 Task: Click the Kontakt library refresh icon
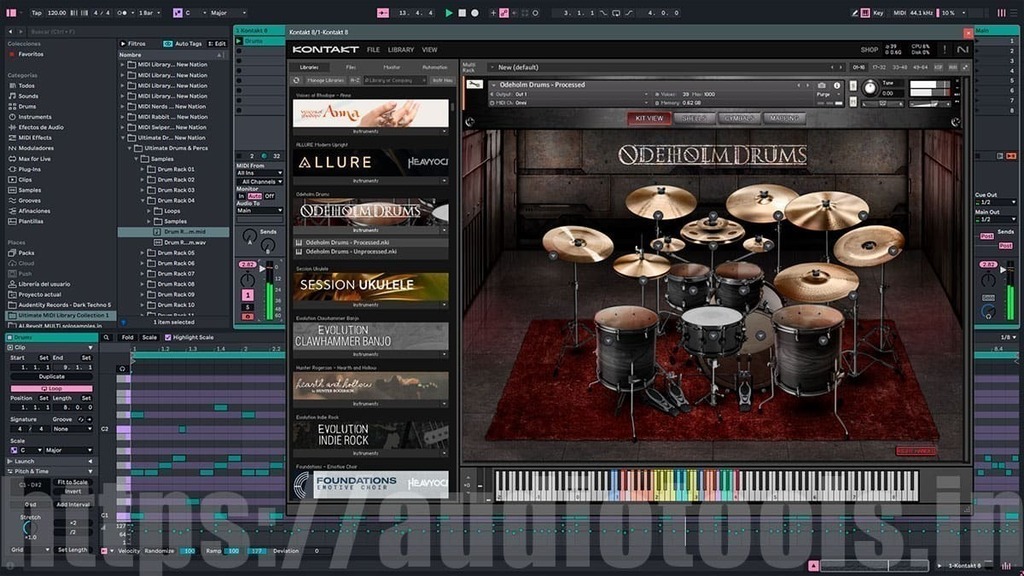click(x=296, y=80)
